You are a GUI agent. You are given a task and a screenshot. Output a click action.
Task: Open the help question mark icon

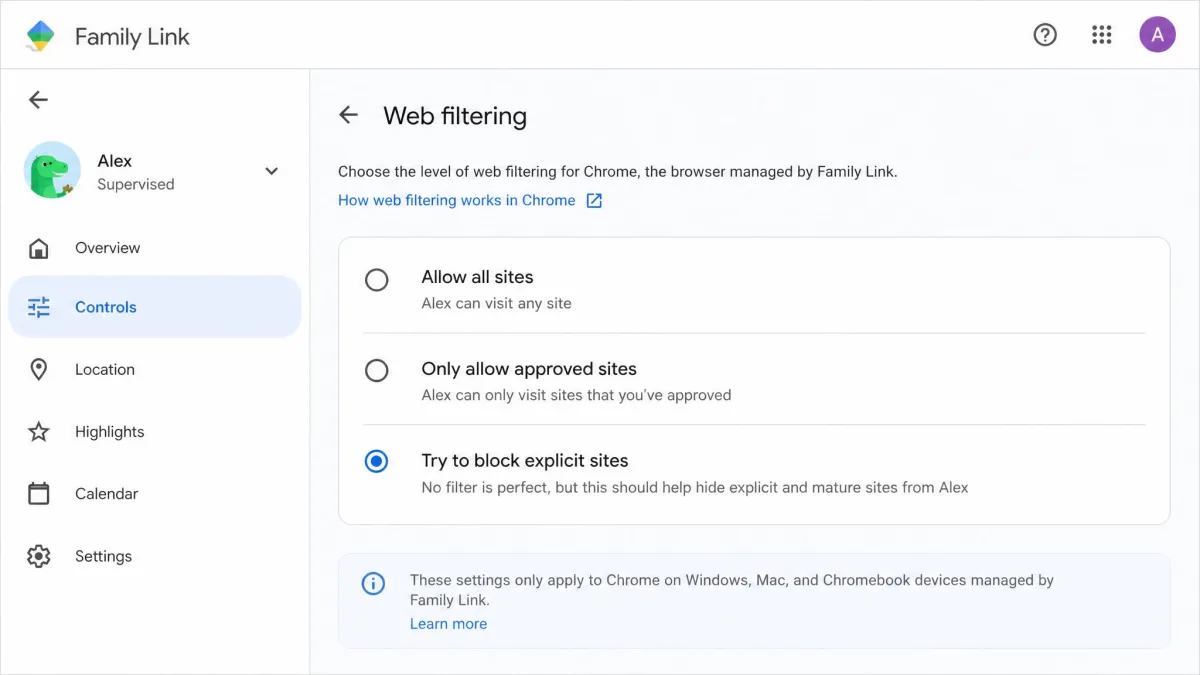pos(1045,35)
